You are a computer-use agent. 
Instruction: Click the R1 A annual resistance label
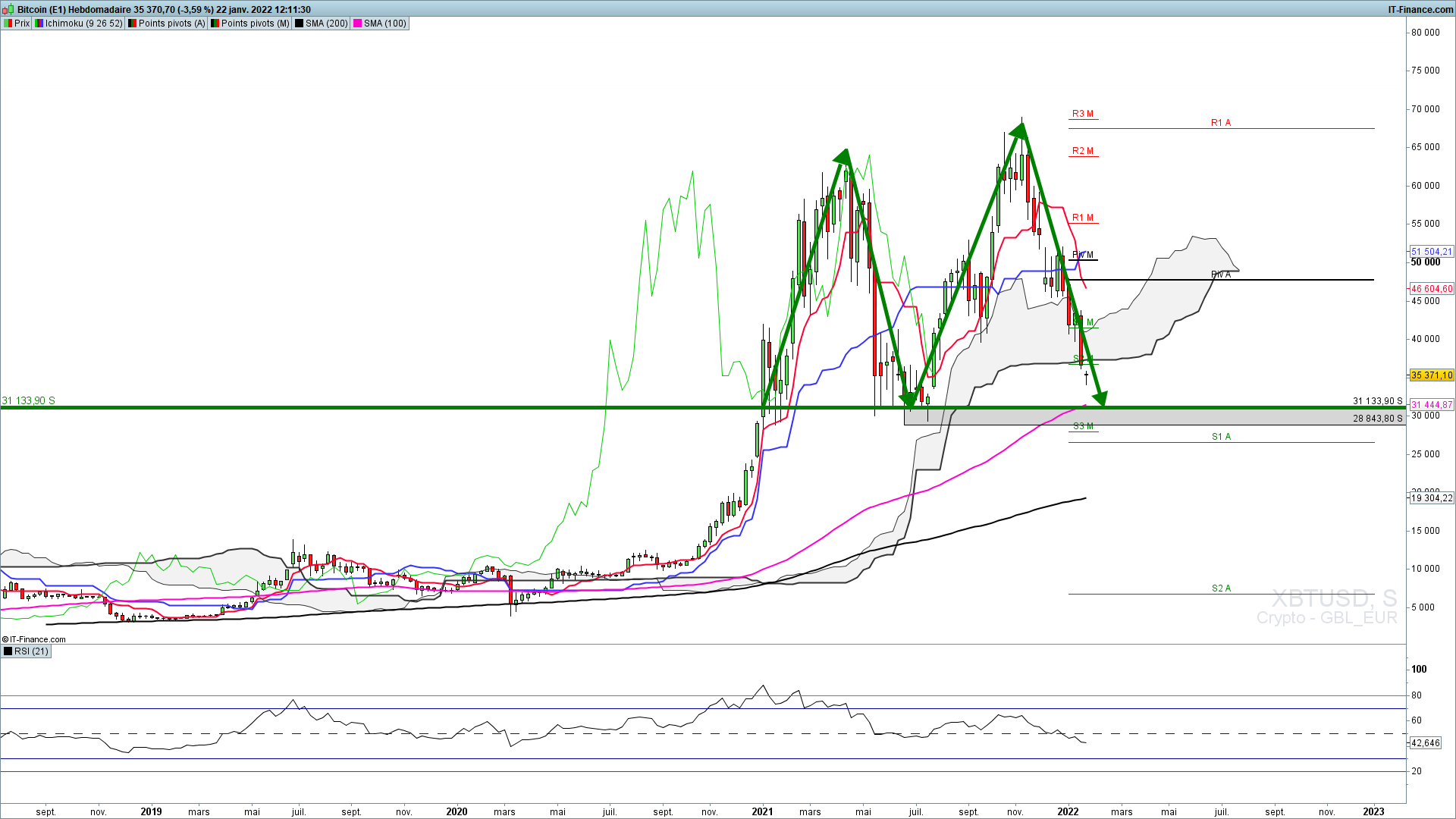click(x=1221, y=123)
